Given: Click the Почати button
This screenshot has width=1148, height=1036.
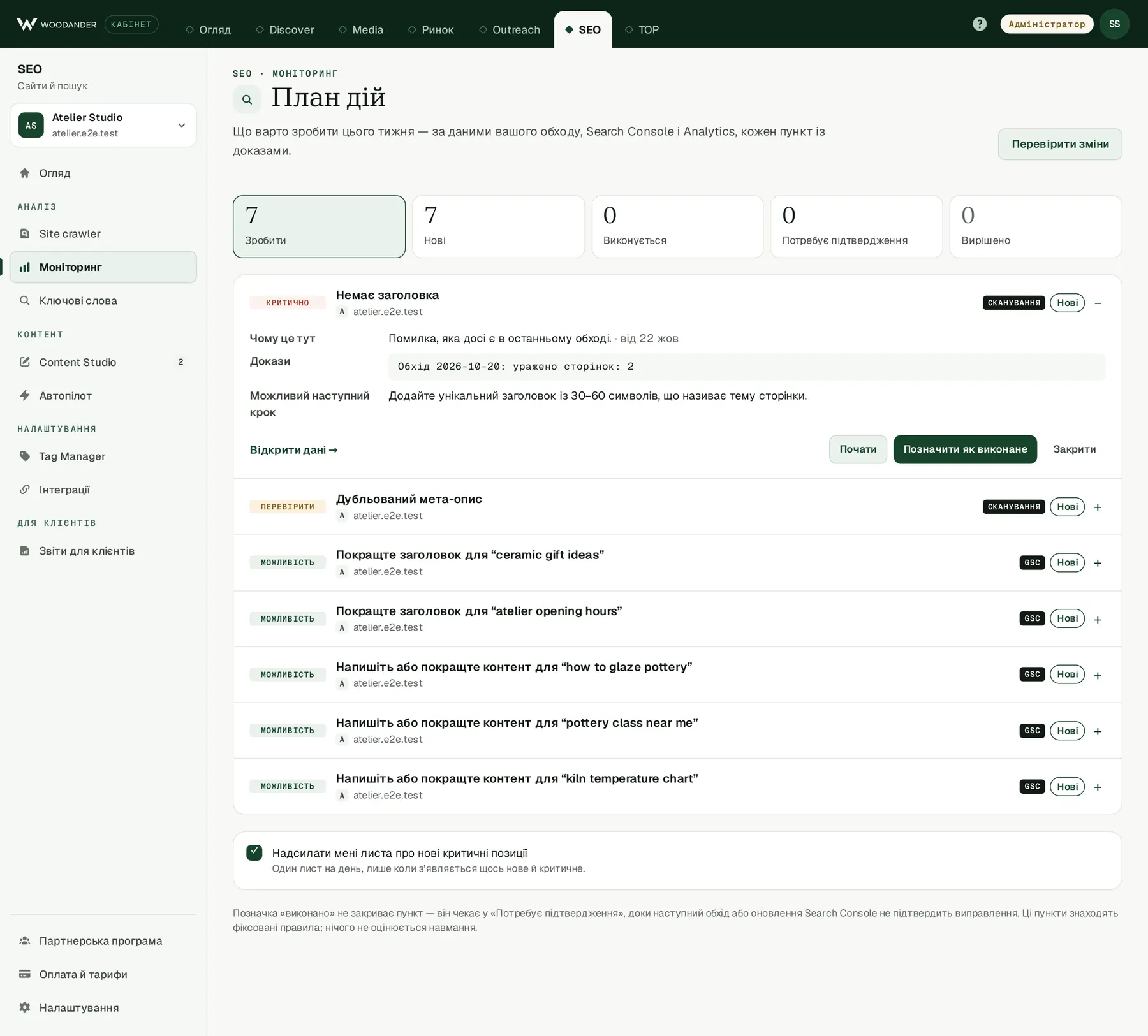Looking at the screenshot, I should [x=858, y=449].
